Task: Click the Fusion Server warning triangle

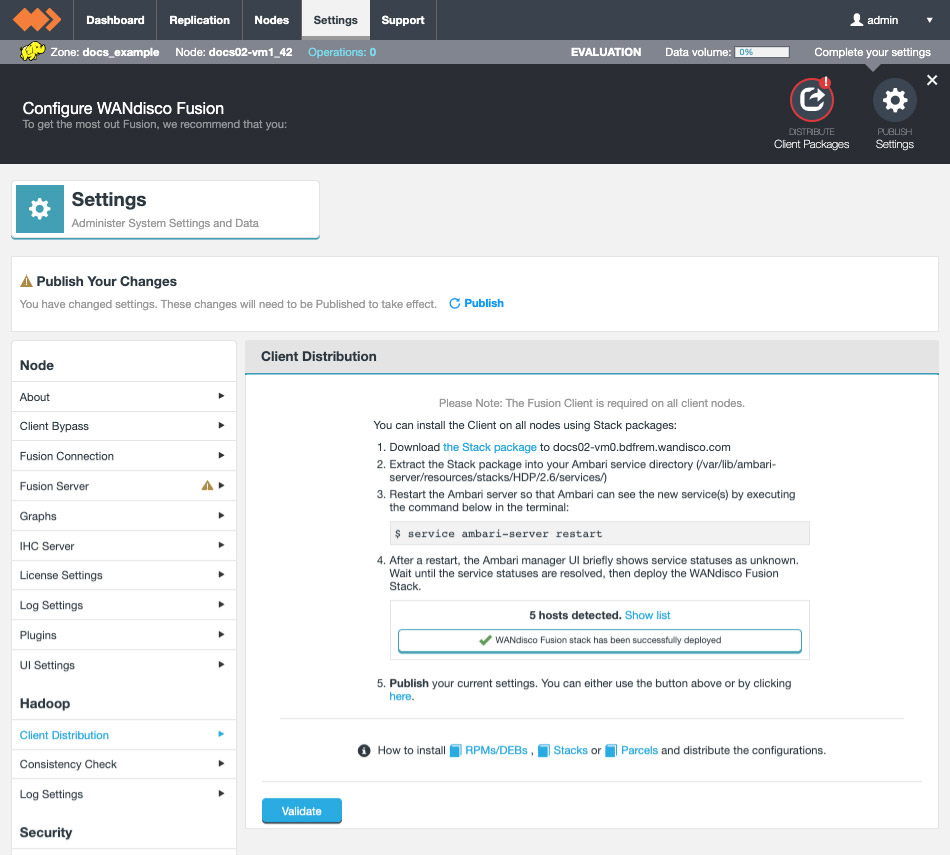Action: (x=207, y=485)
